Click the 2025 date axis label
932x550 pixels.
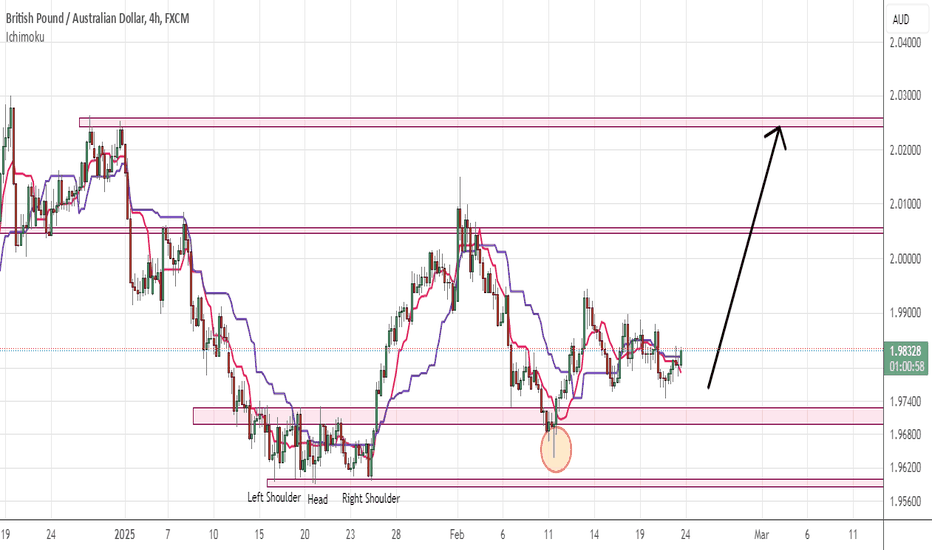click(x=125, y=535)
